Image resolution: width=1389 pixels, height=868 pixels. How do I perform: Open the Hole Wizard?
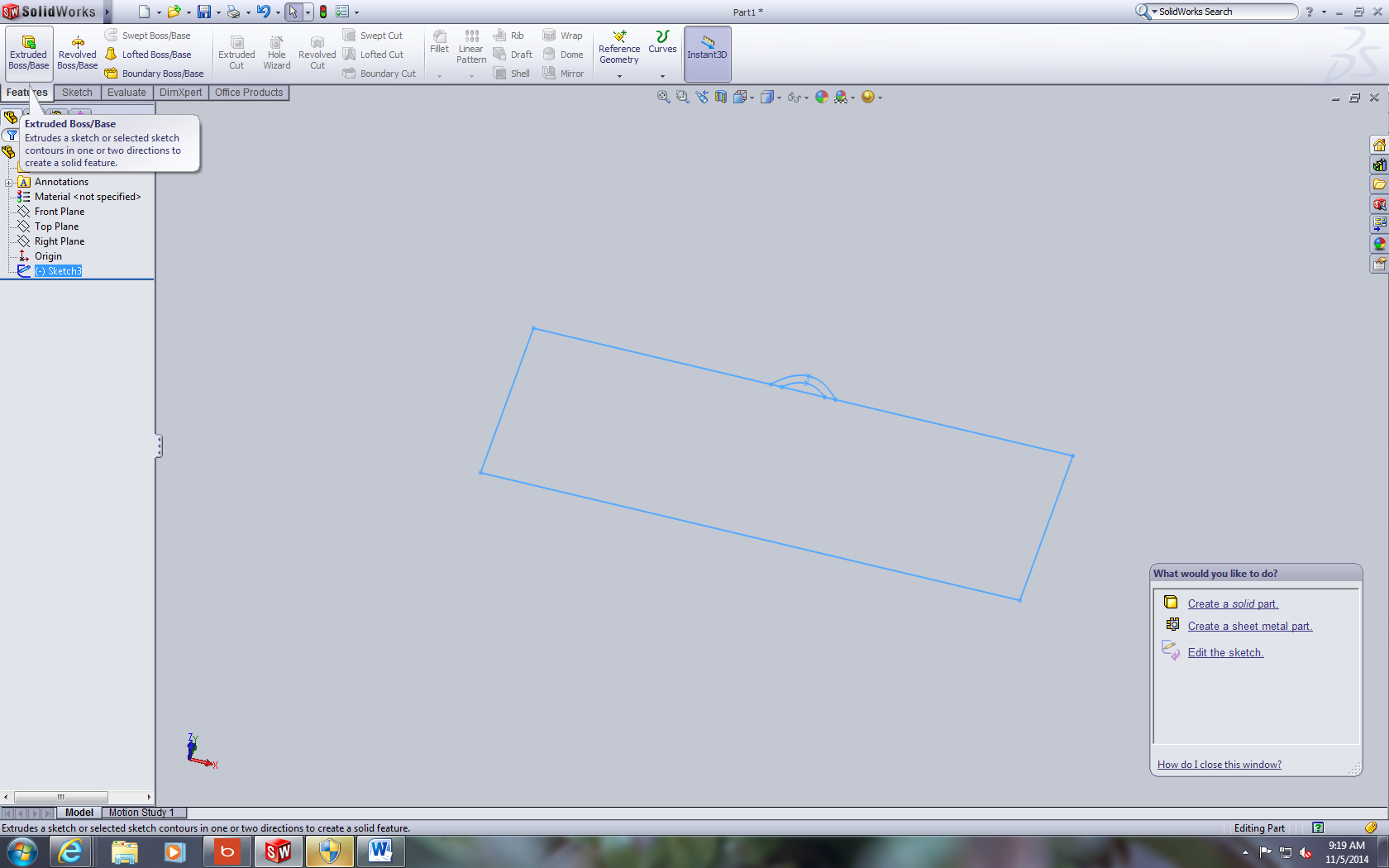277,53
